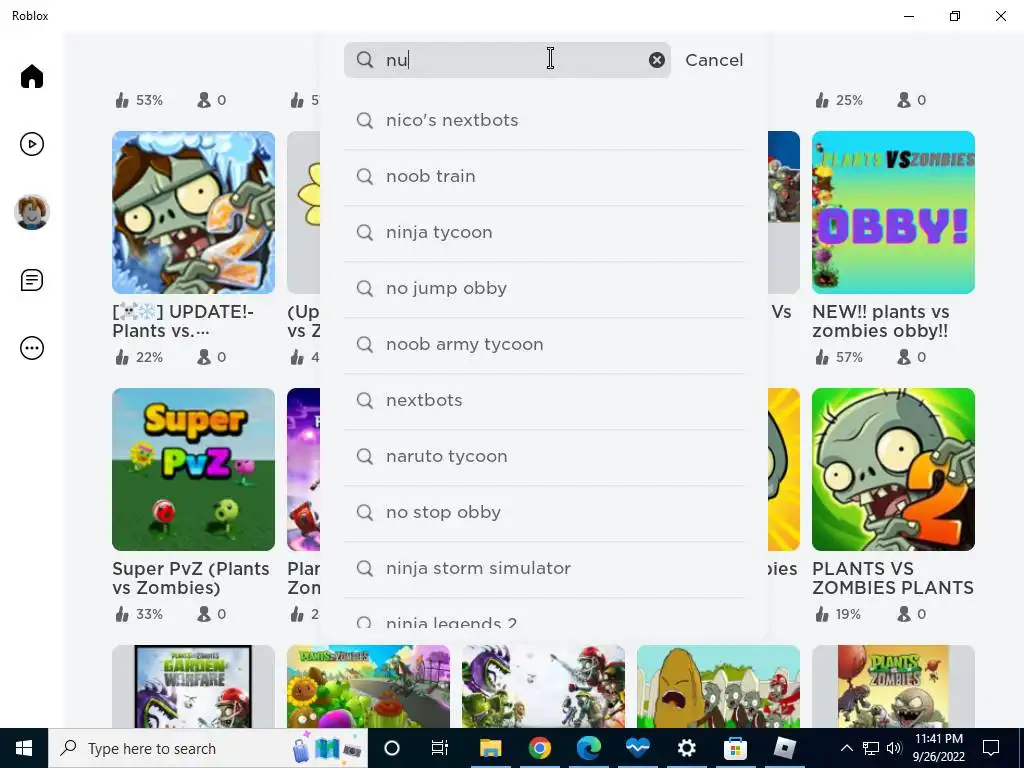
Task: Open the Discover play icon in the sidebar
Action: pos(31,144)
